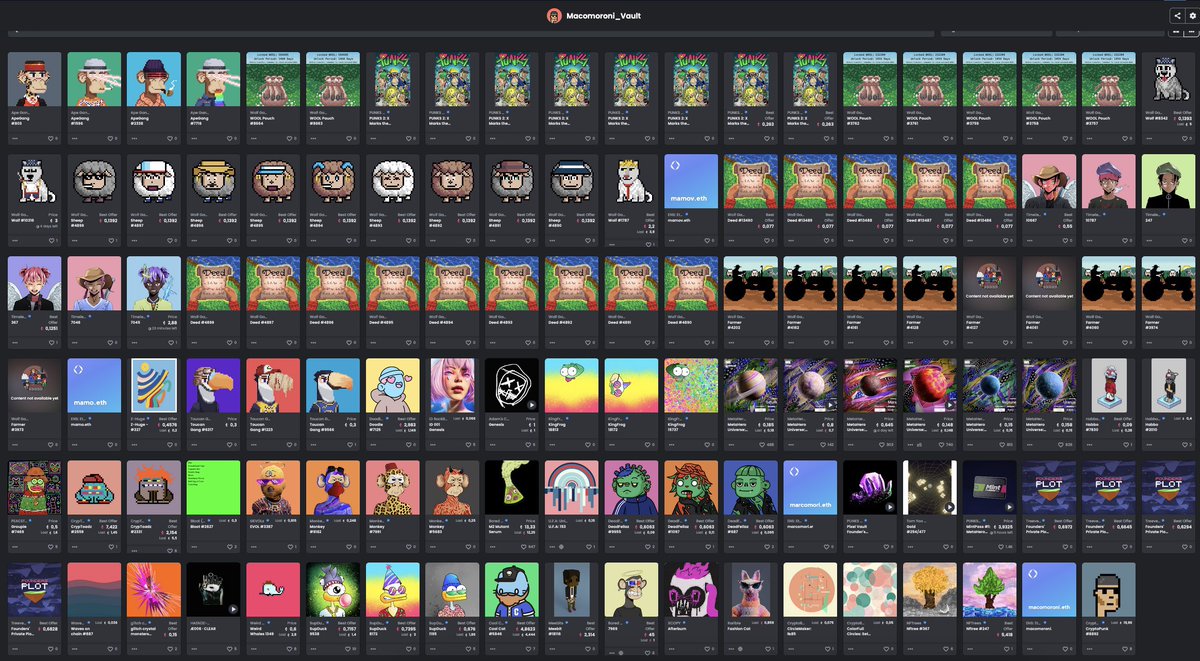Open the marcomori.eth ENS card image
The image size is (1200, 661).
click(x=812, y=487)
